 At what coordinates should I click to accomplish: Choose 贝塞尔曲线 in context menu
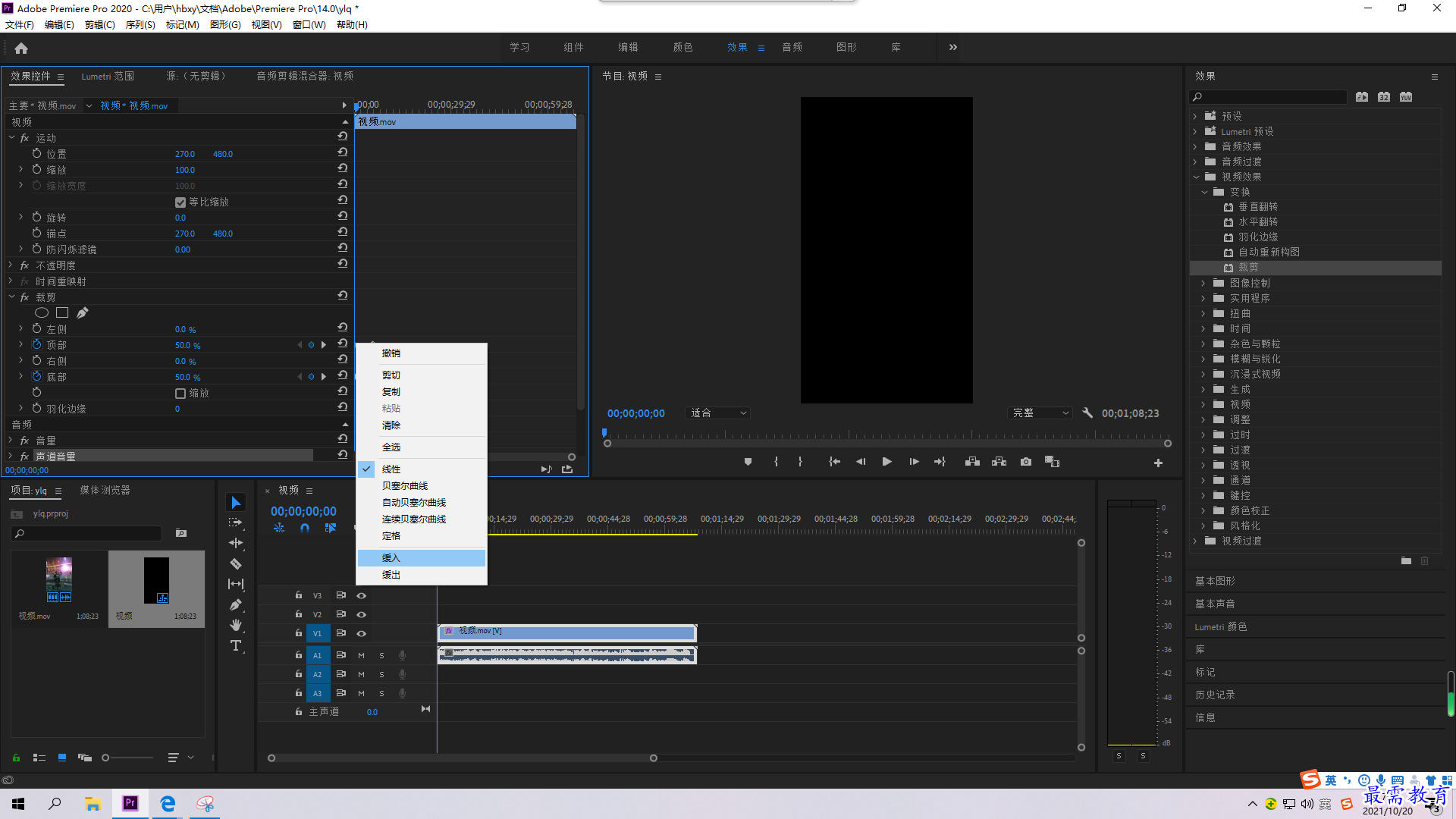421,486
